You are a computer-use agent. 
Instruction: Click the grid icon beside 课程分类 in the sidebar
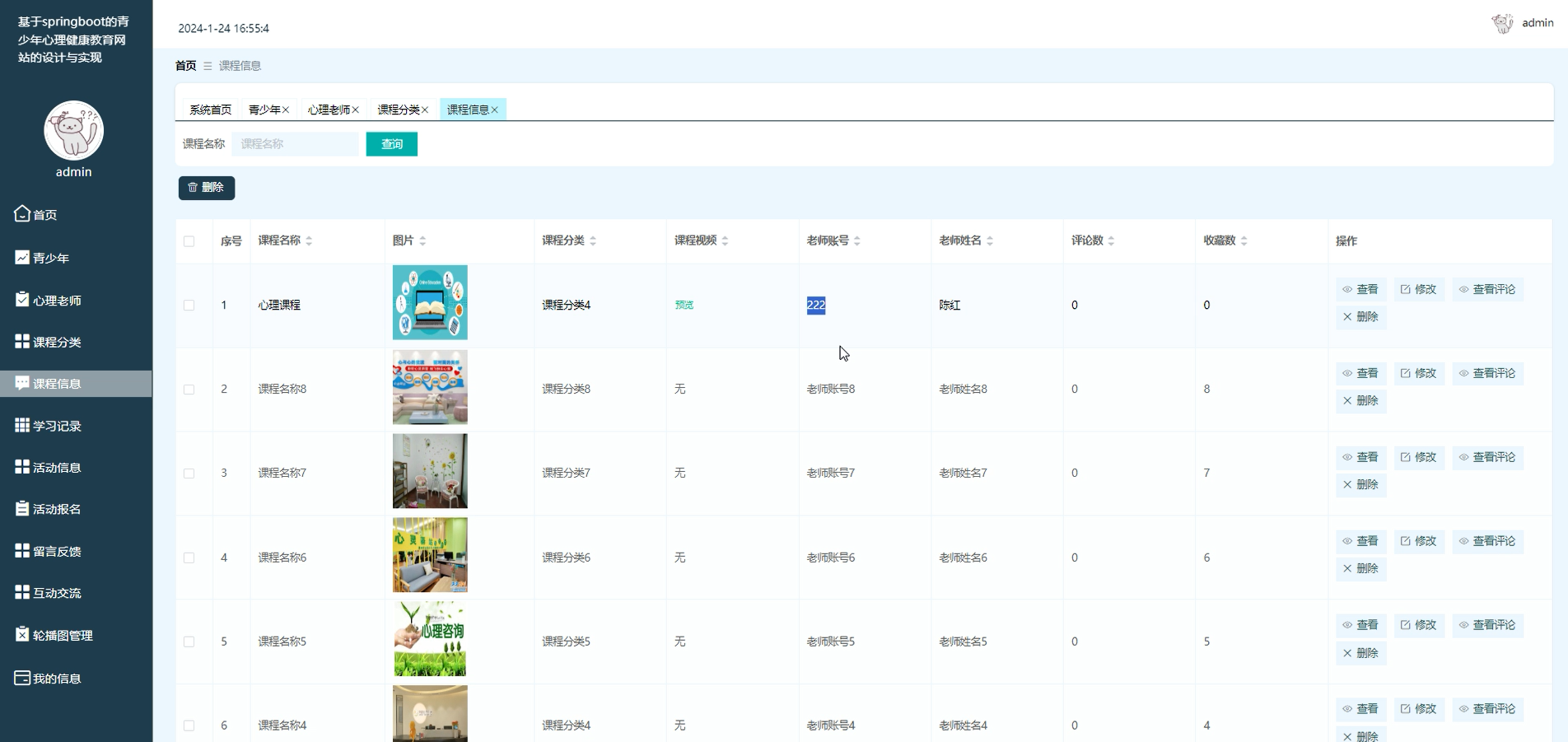(x=22, y=341)
